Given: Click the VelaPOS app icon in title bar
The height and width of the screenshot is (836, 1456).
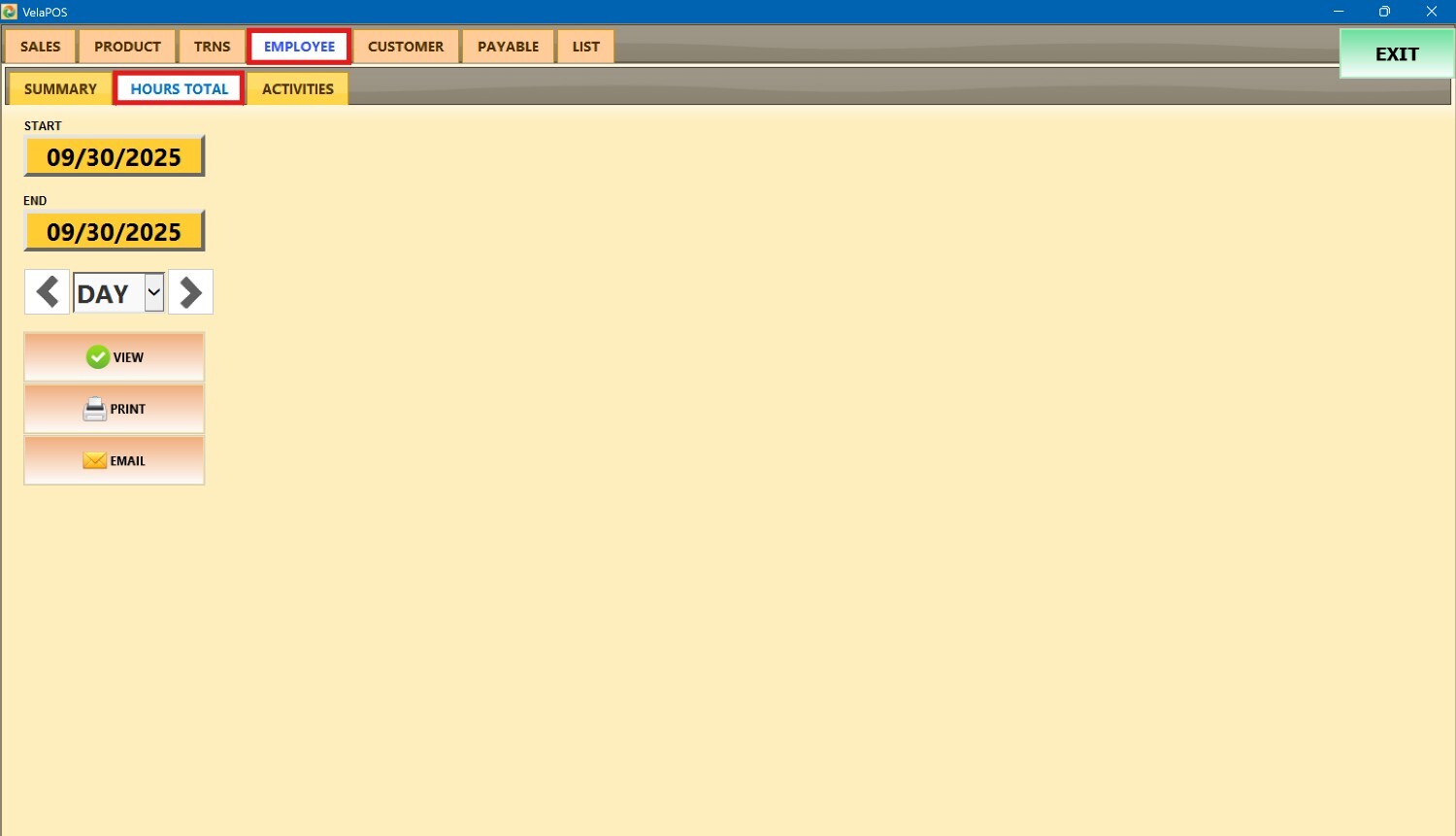Looking at the screenshot, I should coord(10,12).
